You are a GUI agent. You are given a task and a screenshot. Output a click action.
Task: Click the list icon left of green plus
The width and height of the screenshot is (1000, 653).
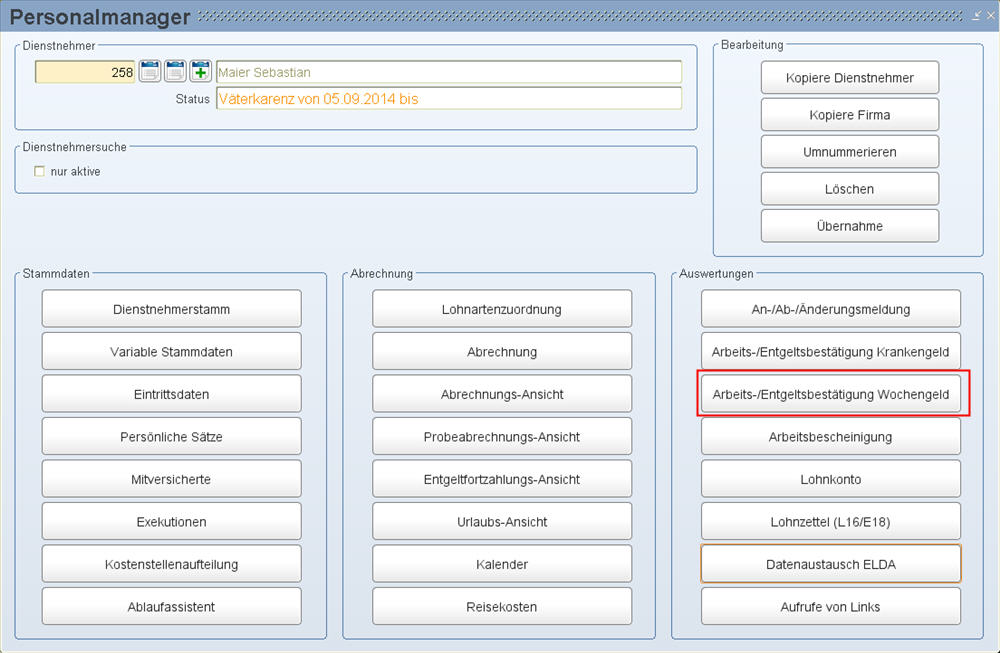[175, 71]
